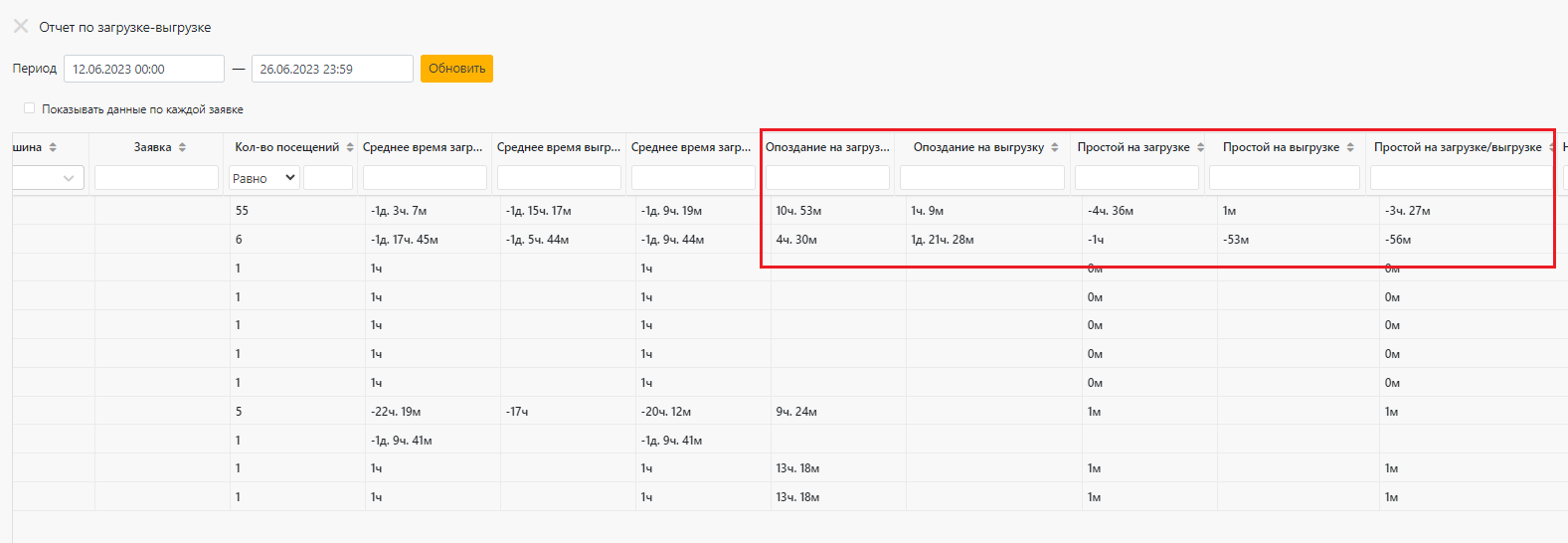Enable Показывать данные по каждой заявке checkbox
Screen dimensions: 1568x543
[x=30, y=108]
